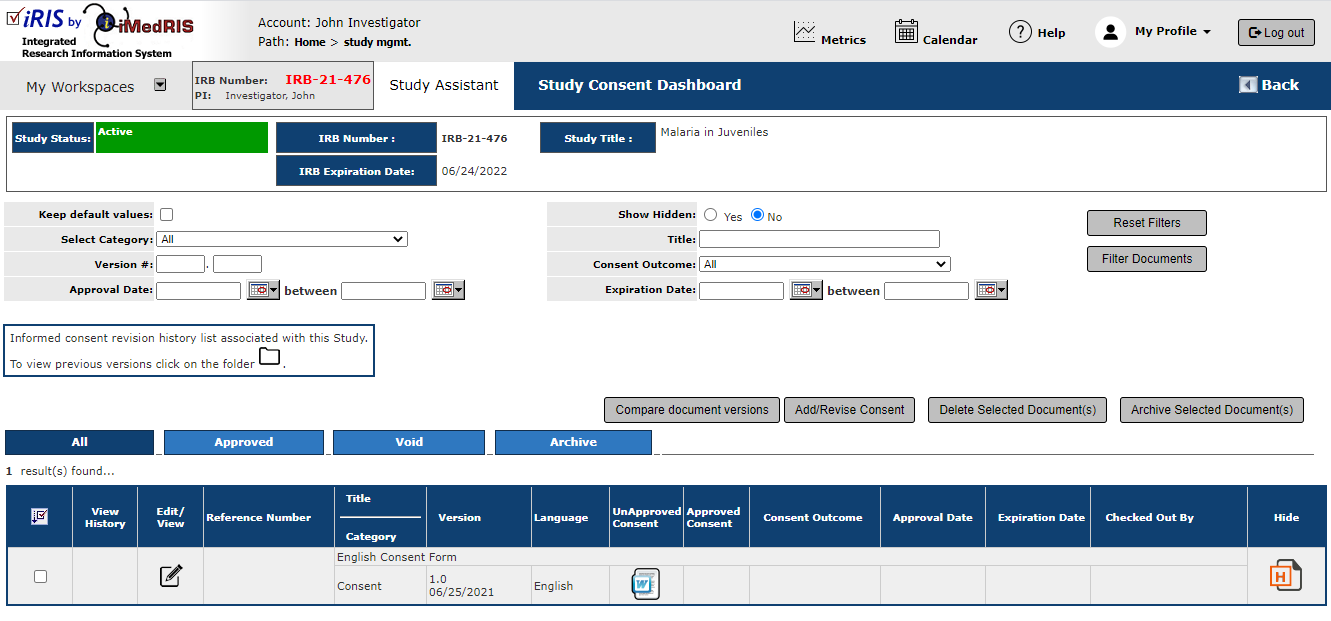The width and height of the screenshot is (1331, 621).
Task: Check the Keep default values checkbox
Action: coord(167,214)
